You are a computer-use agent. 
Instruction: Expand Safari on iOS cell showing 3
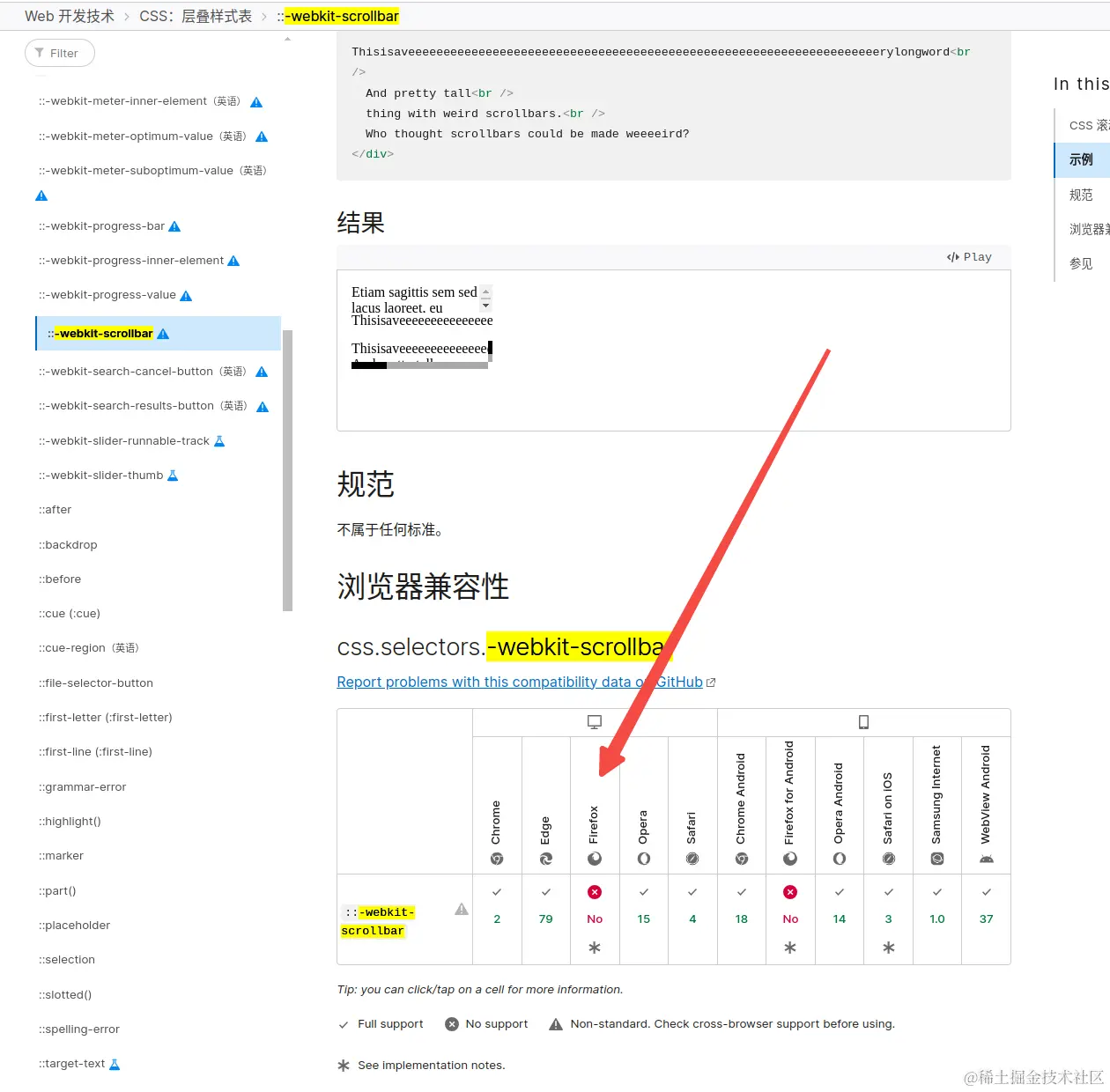(x=889, y=919)
